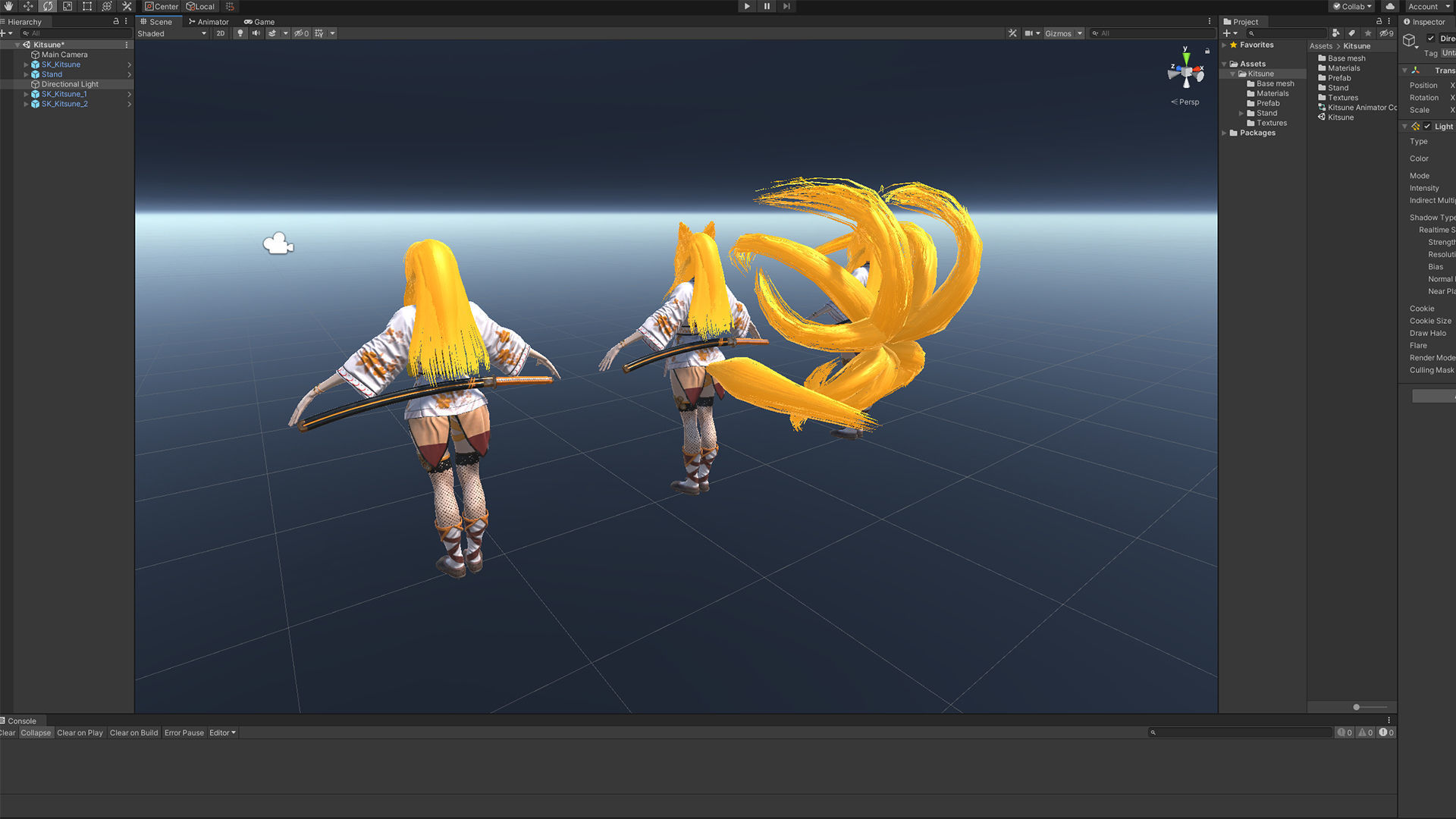Select the Move tool
This screenshot has height=819, width=1456.
(28, 6)
